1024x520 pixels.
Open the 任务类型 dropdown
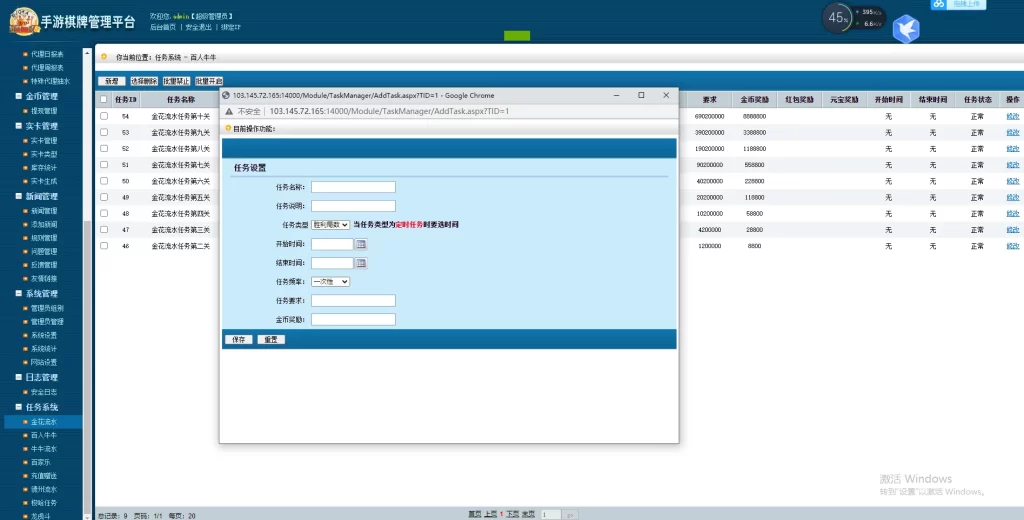pyautogui.click(x=330, y=225)
